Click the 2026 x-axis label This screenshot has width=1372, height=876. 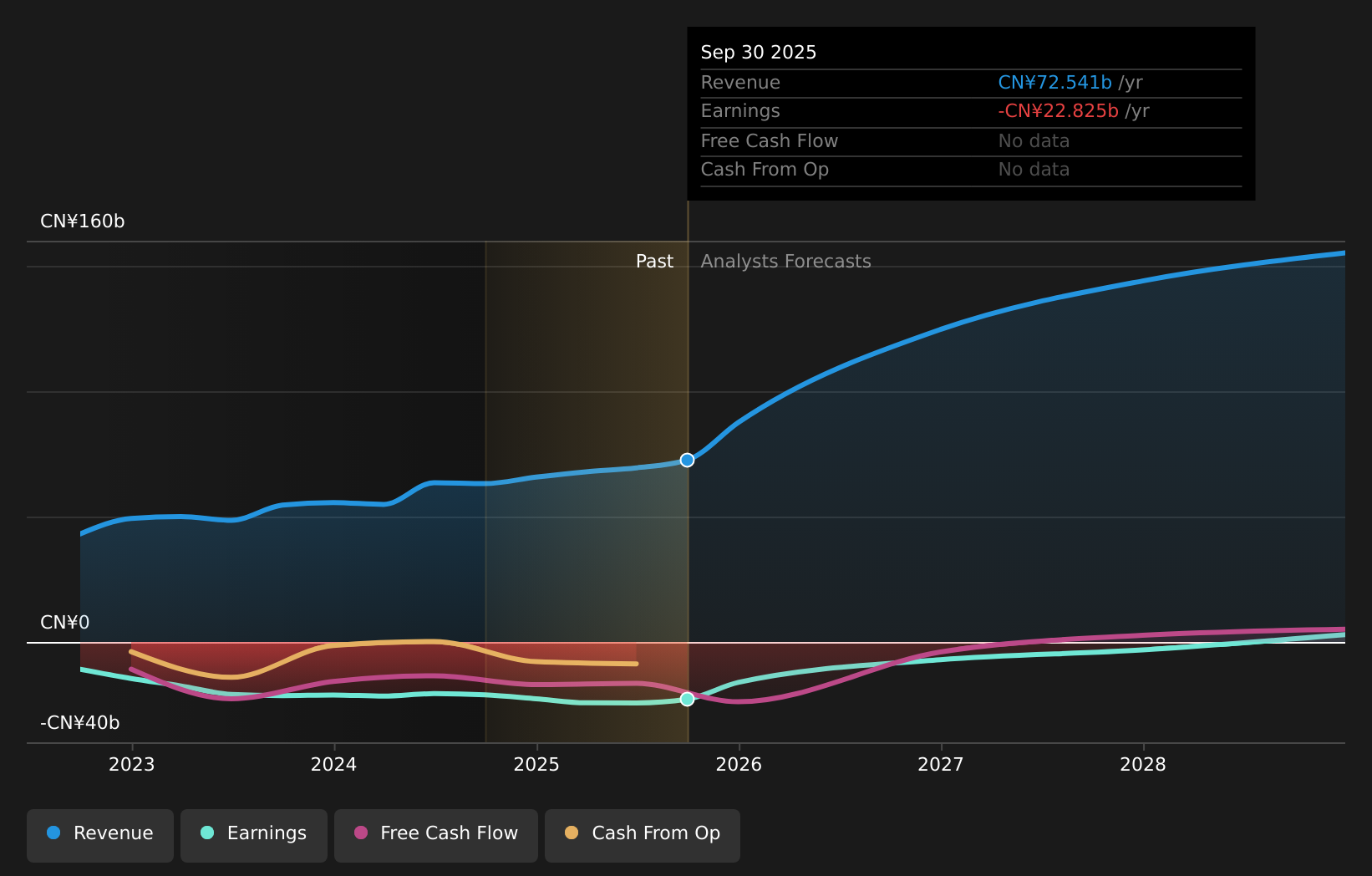pos(739,764)
